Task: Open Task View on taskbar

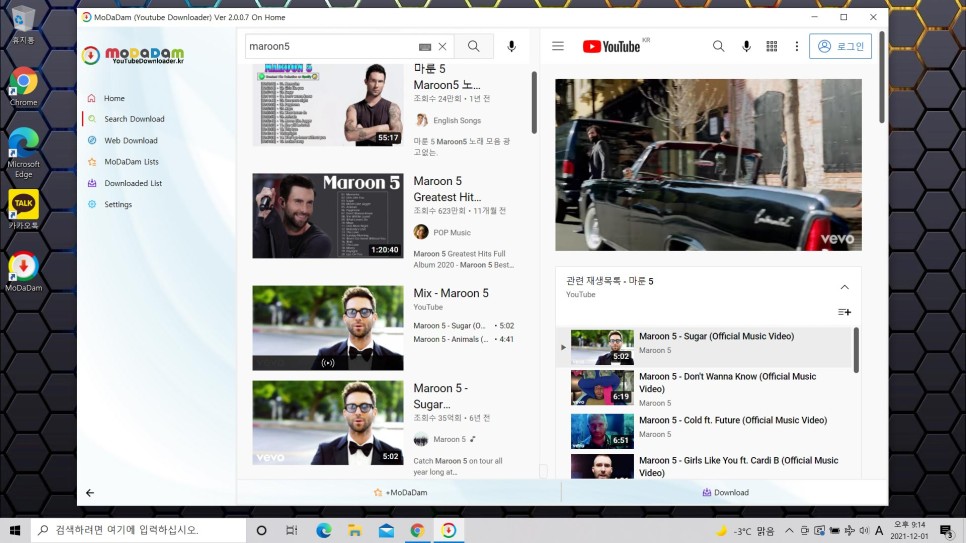Action: coord(292,530)
